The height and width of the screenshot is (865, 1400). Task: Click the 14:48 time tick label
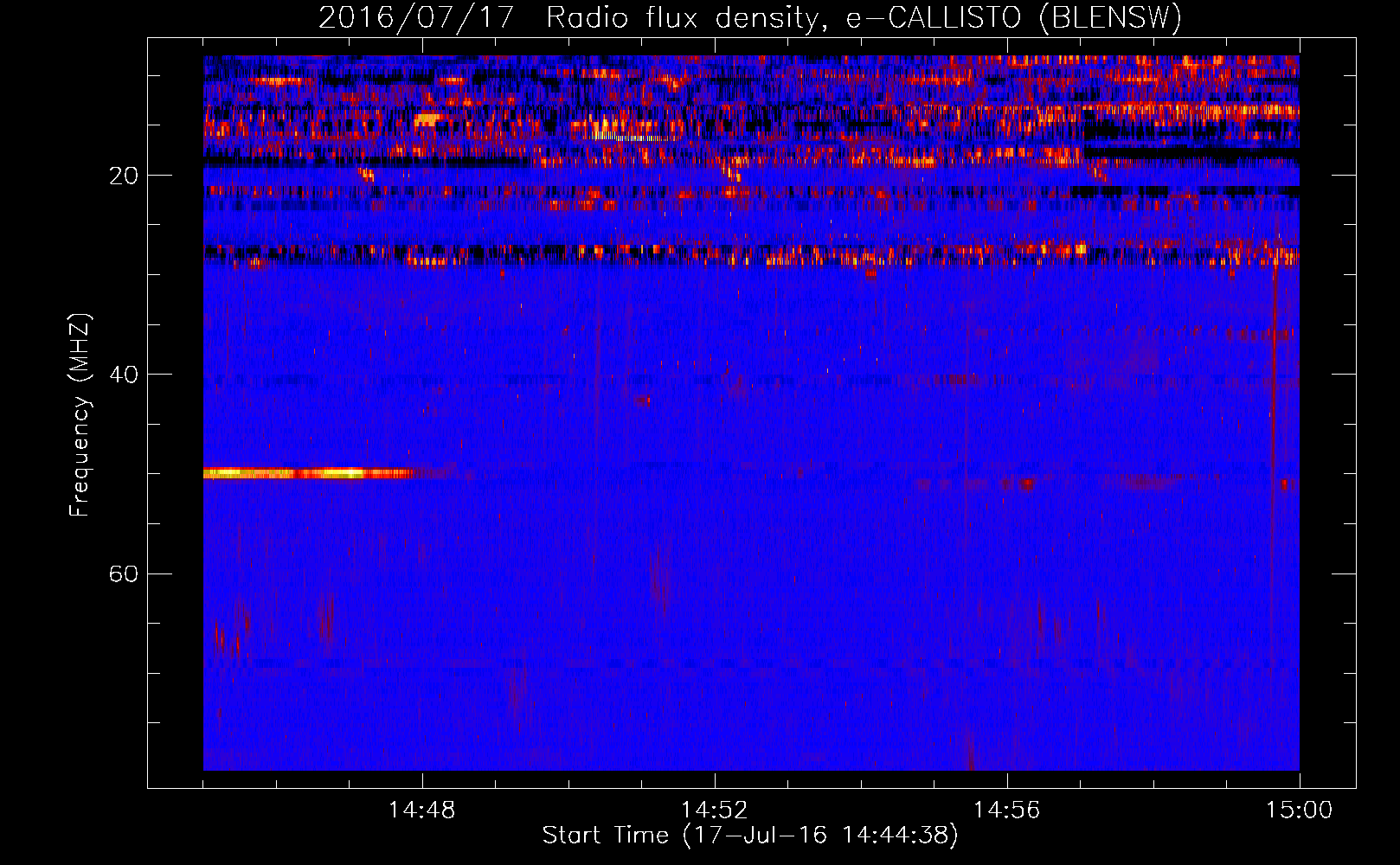[421, 811]
